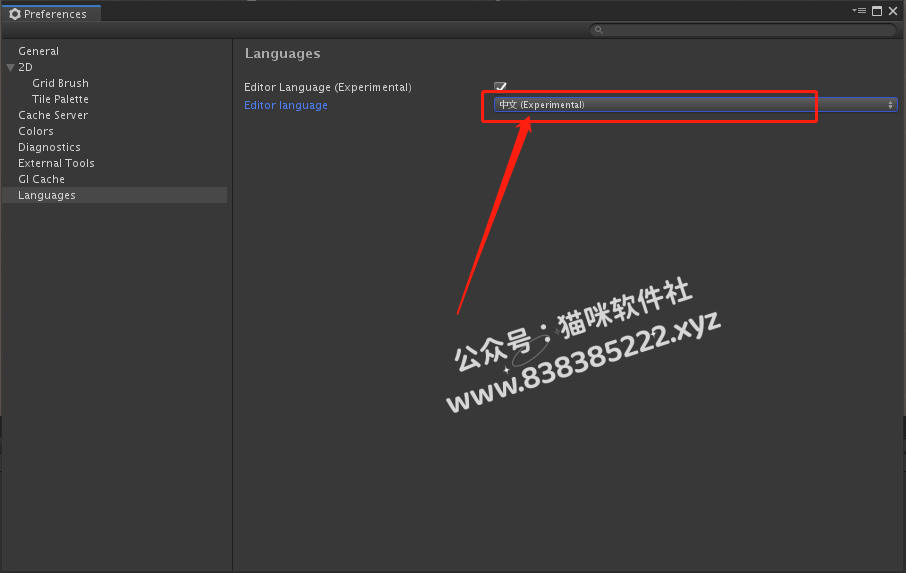This screenshot has width=906, height=573.
Task: Open Grid Brush preferences
Action: pos(60,83)
